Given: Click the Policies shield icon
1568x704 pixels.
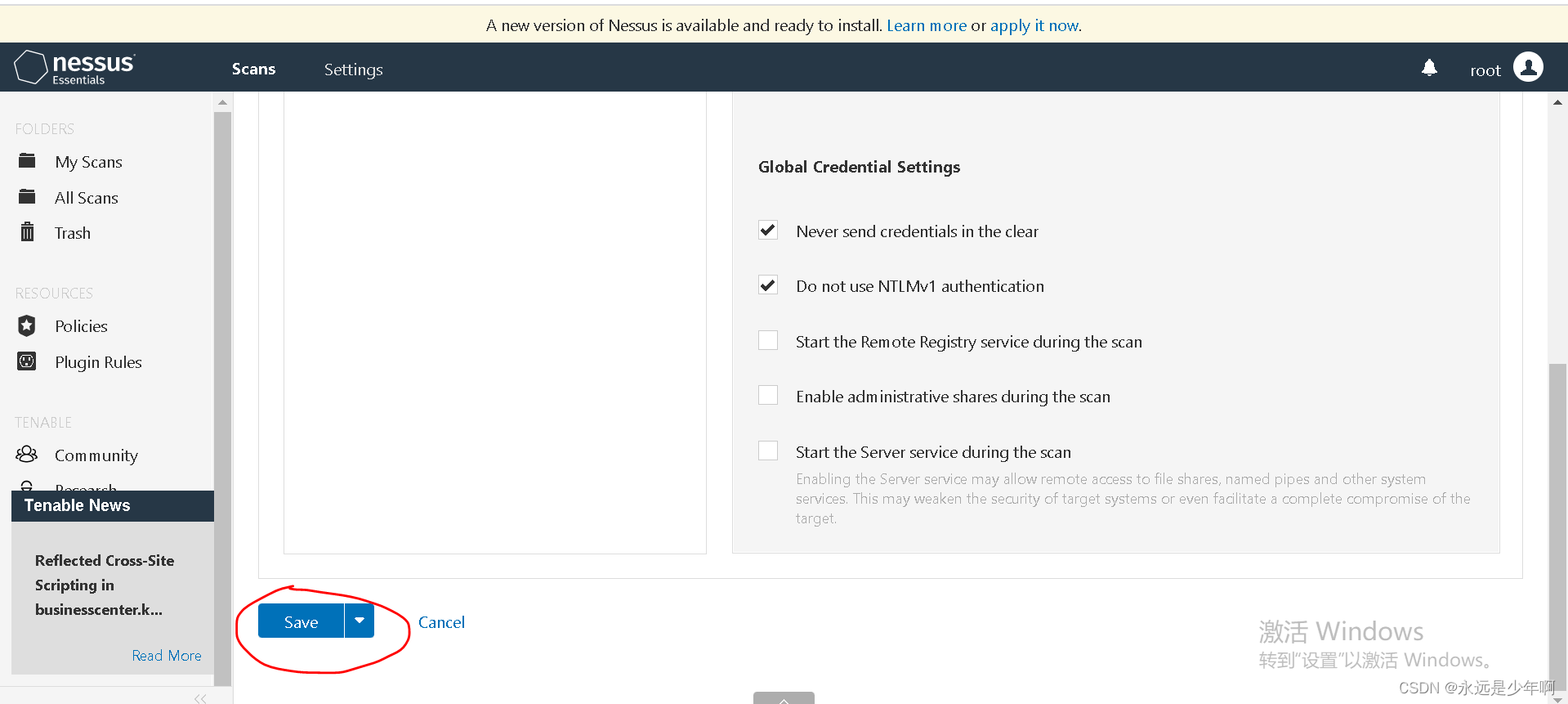Looking at the screenshot, I should click(x=27, y=325).
